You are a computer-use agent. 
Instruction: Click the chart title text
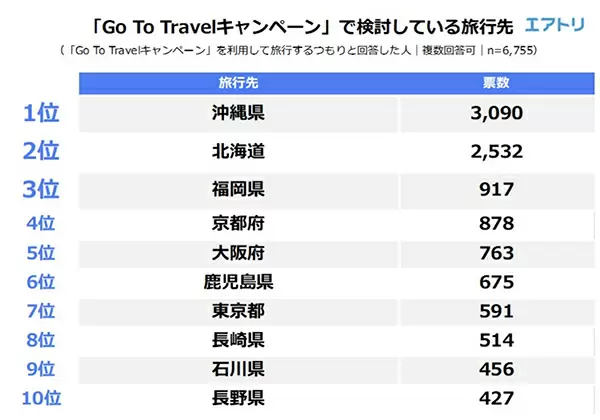tap(302, 27)
